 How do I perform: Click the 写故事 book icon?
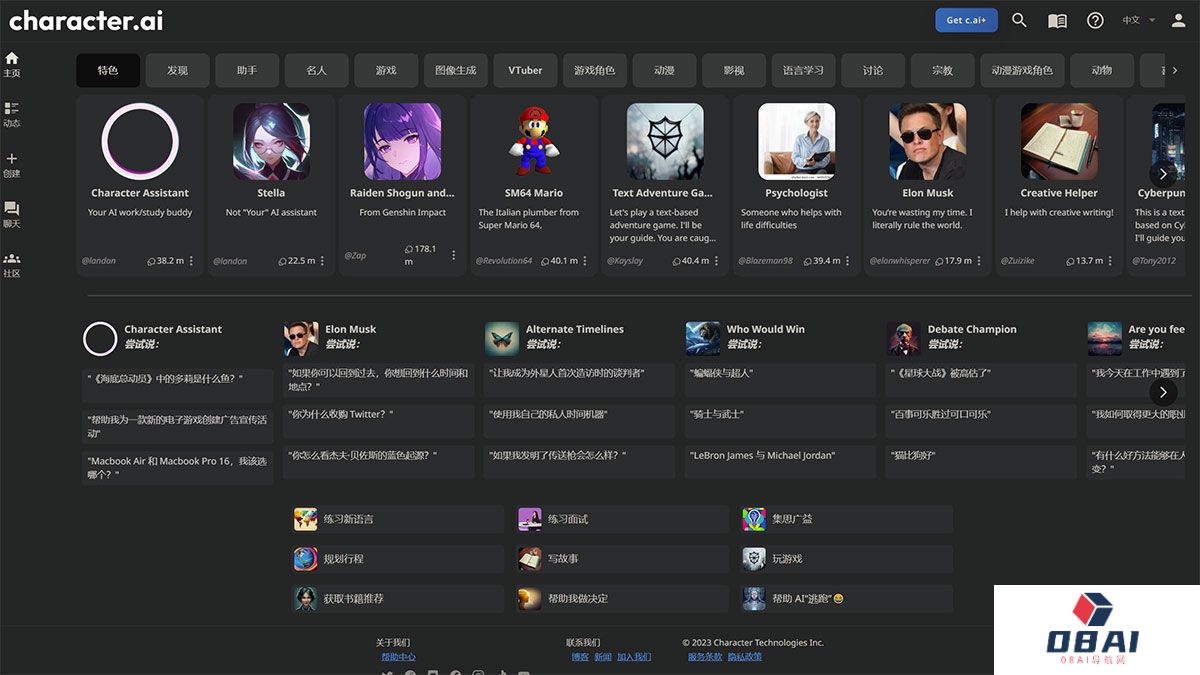(x=529, y=559)
